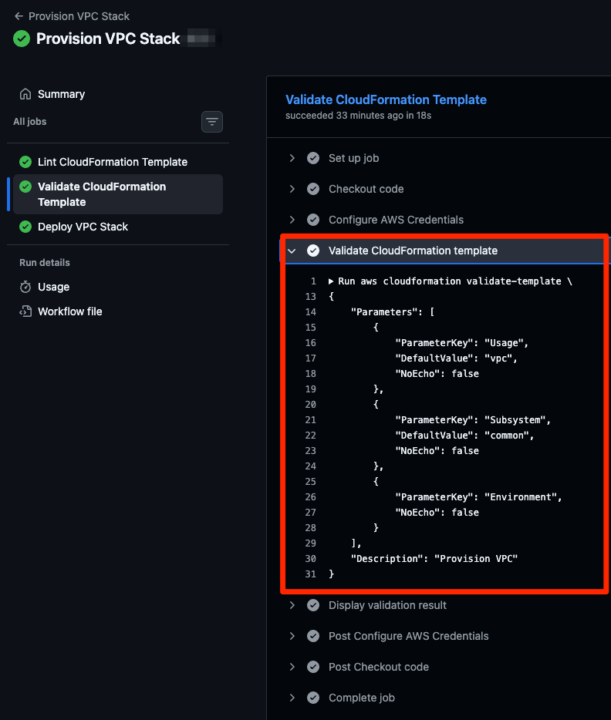This screenshot has height=720, width=611.
Task: Open the Workflow file link
Action: click(x=70, y=312)
